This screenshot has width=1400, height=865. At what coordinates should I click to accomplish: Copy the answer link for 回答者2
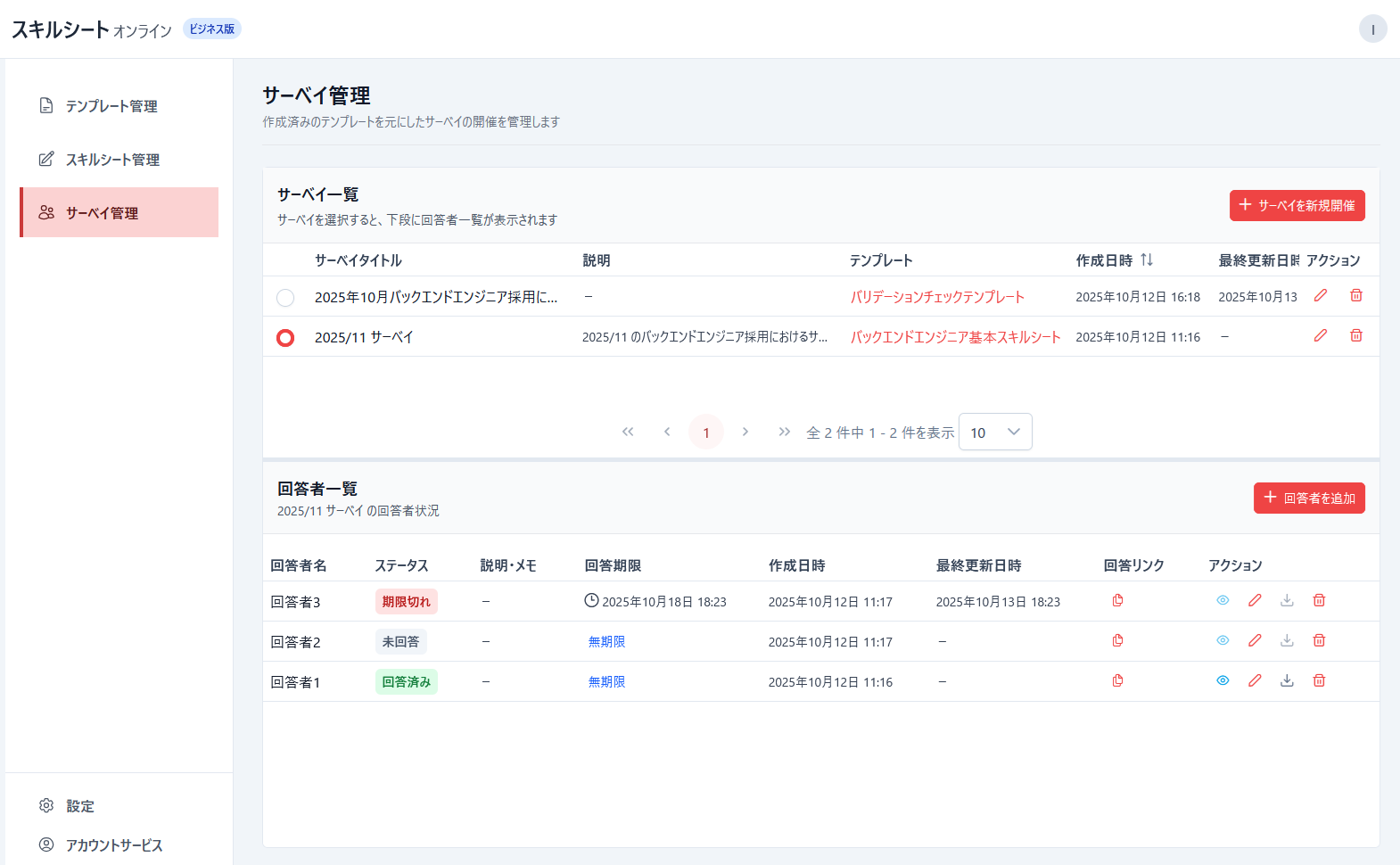(x=1117, y=640)
